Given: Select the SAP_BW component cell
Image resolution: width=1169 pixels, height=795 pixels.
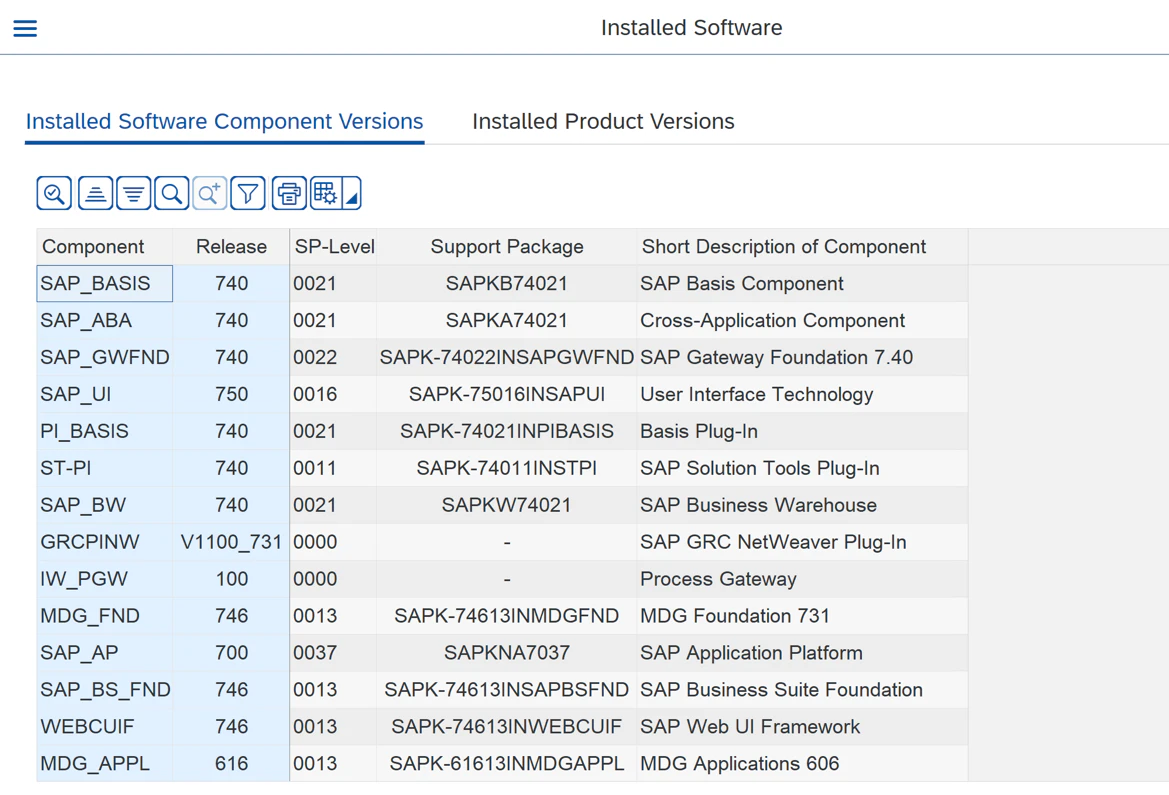Looking at the screenshot, I should coord(104,505).
